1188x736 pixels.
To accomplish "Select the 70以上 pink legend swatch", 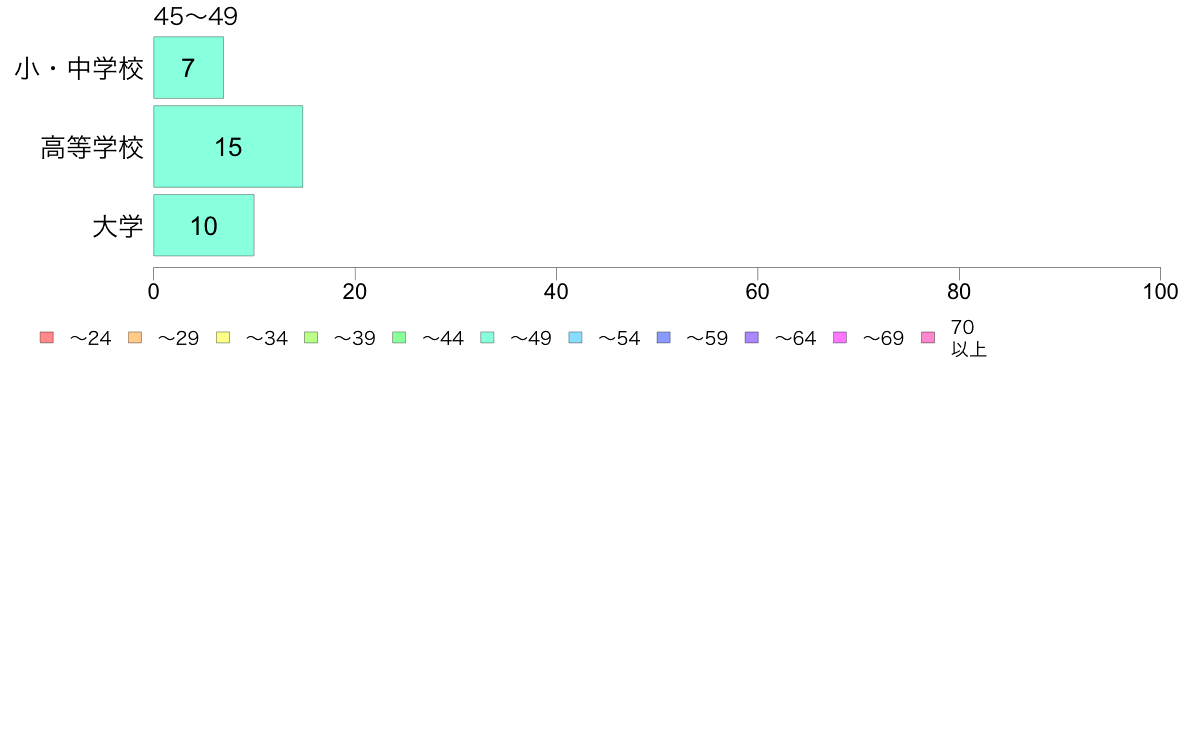I will point(928,338).
